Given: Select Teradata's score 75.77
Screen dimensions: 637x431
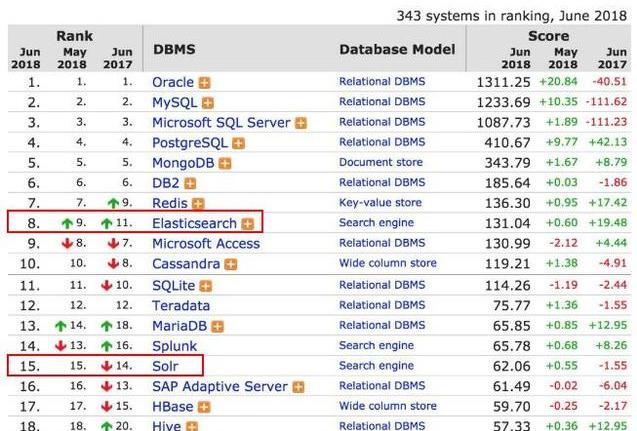Looking at the screenshot, I should [x=511, y=306].
